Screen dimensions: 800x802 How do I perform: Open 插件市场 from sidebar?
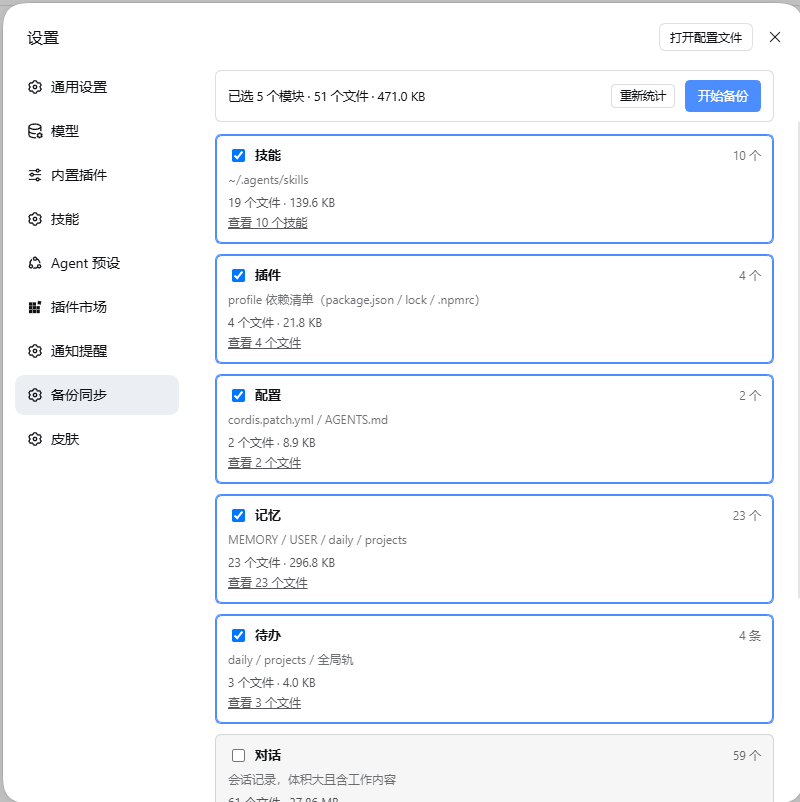click(x=97, y=307)
